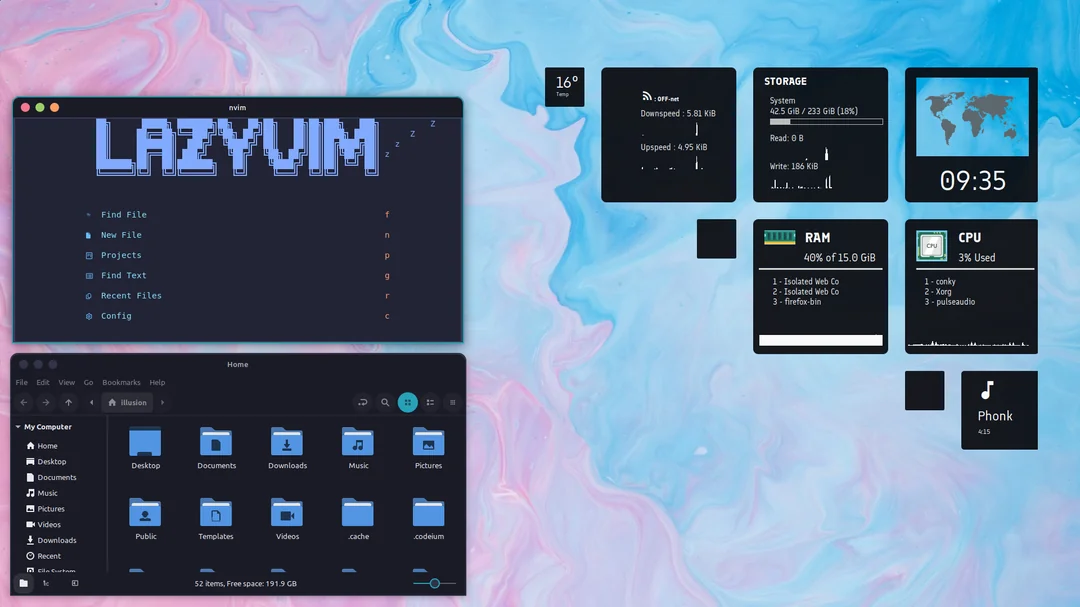
Task: Open the Edit menu
Action: click(43, 382)
